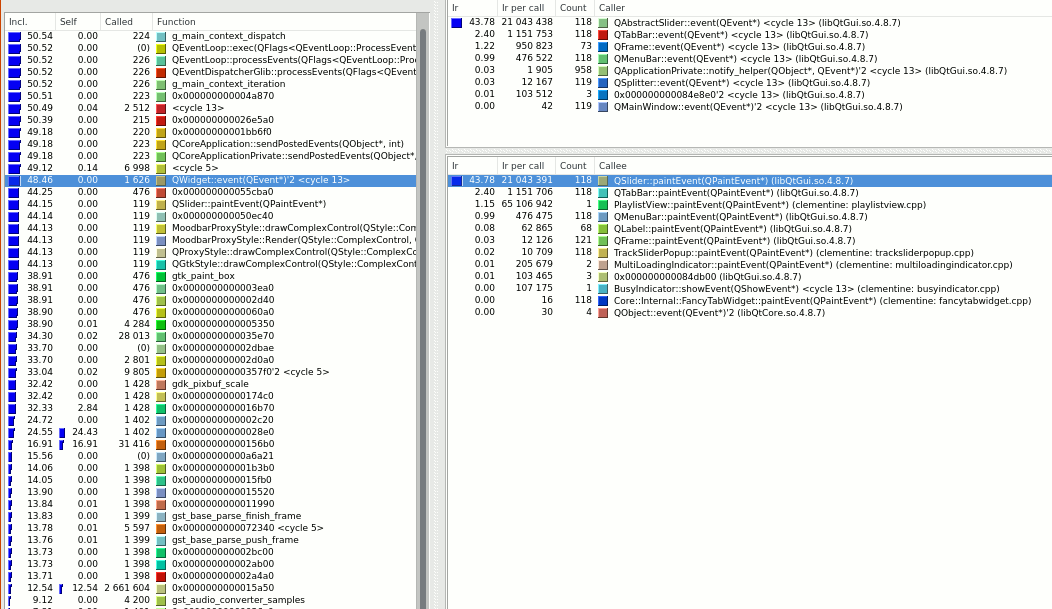The height and width of the screenshot is (609, 1052).
Task: Click the icon beside FancyTabWidget::paintEvent callee
Action: point(603,301)
